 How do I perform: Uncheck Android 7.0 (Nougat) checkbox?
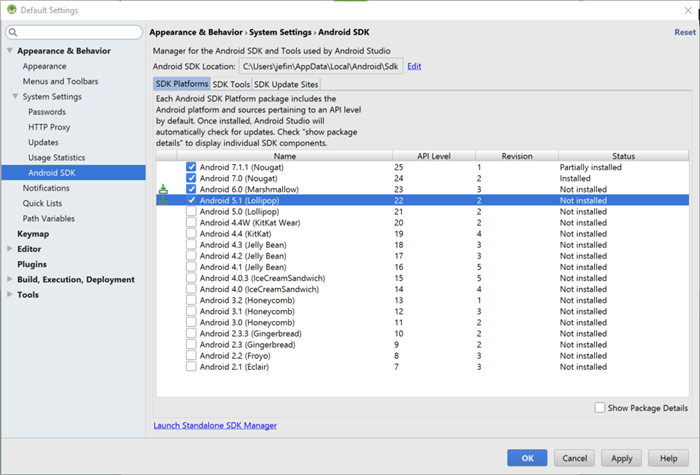(x=191, y=178)
